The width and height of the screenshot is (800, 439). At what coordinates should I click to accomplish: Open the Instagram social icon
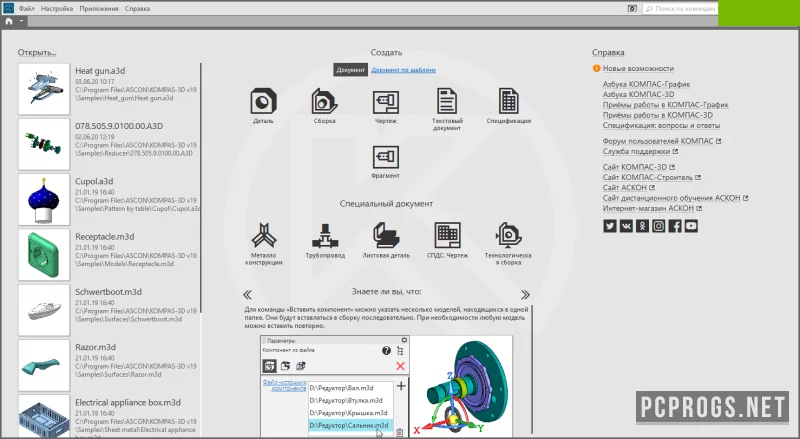[x=659, y=226]
